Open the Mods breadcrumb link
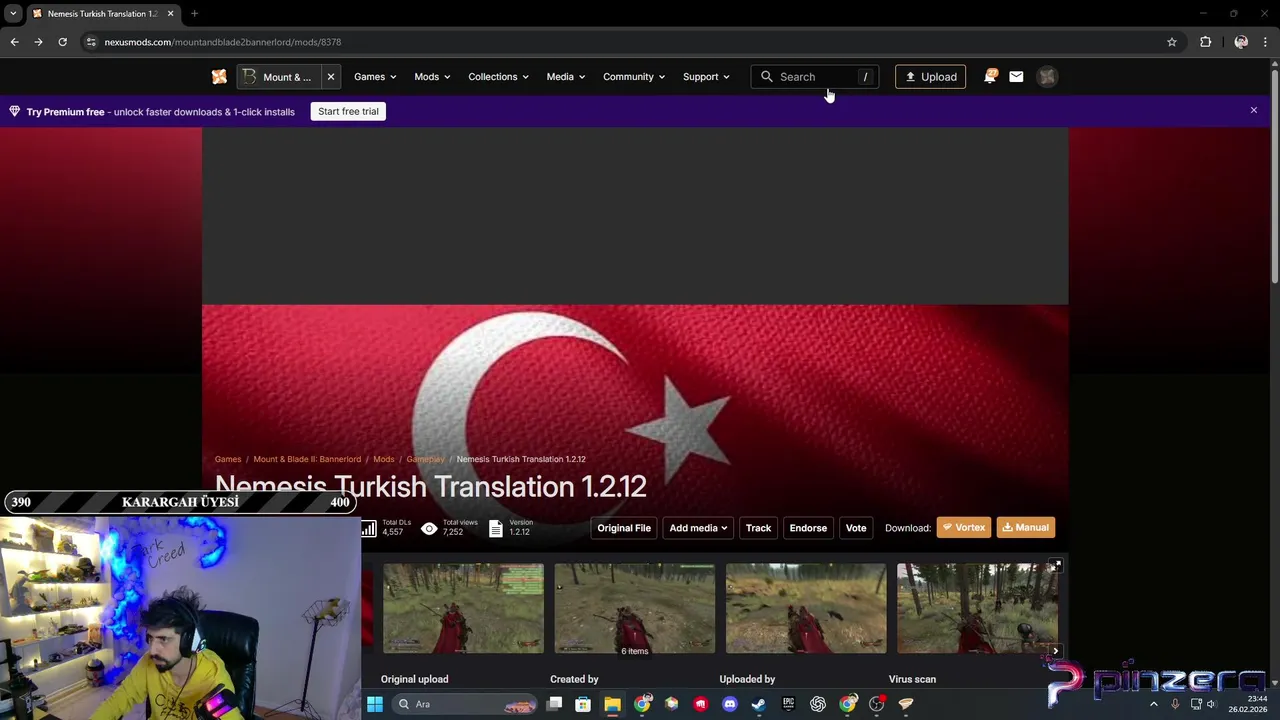Screen dimensions: 1280x720 [x=384, y=459]
